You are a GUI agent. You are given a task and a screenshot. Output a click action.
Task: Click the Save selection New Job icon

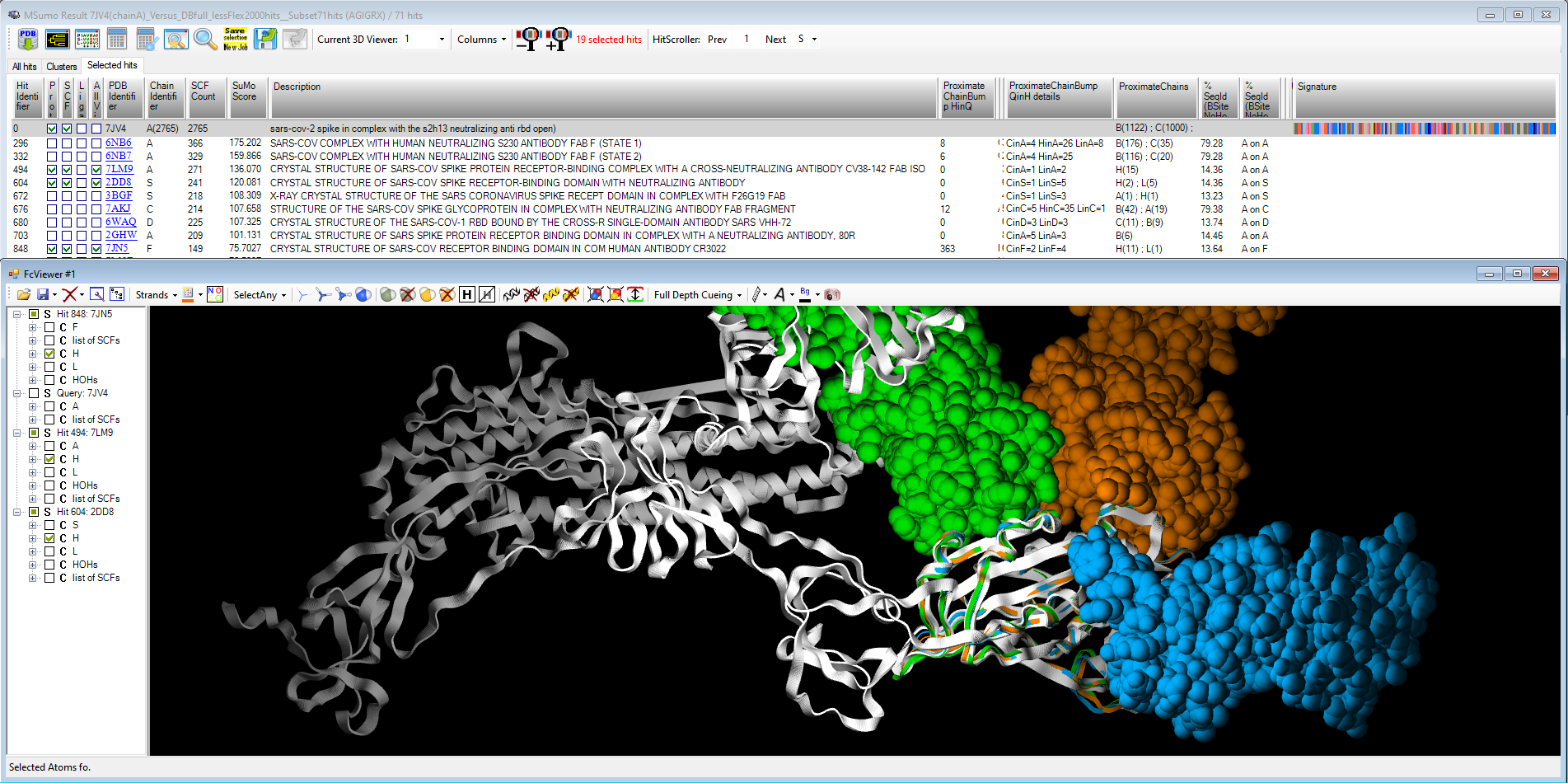click(236, 39)
